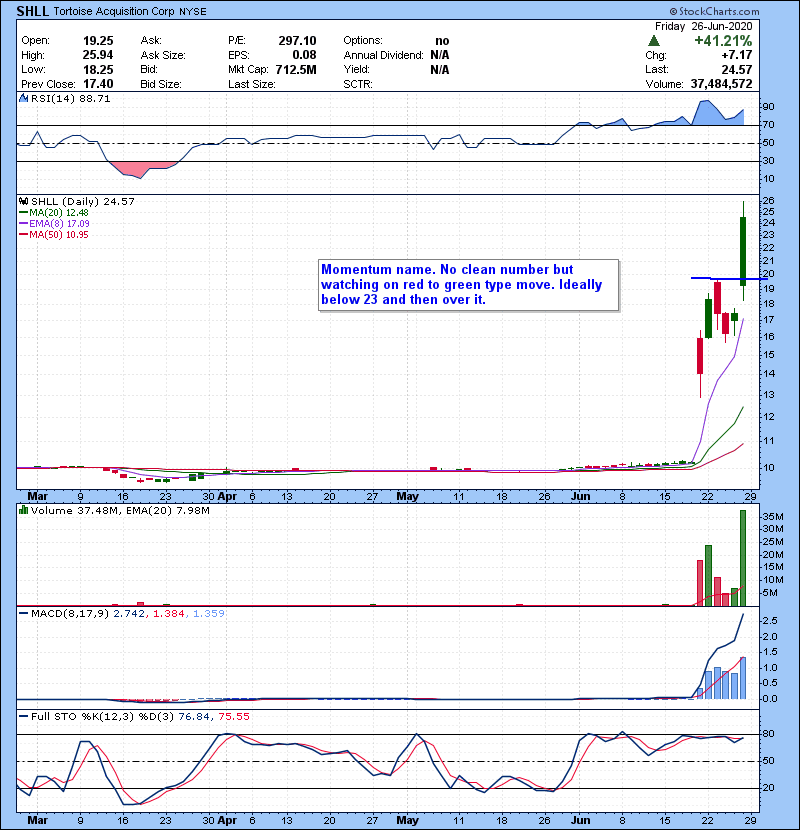The height and width of the screenshot is (830, 800).
Task: Select the SCTR label
Action: (x=357, y=84)
